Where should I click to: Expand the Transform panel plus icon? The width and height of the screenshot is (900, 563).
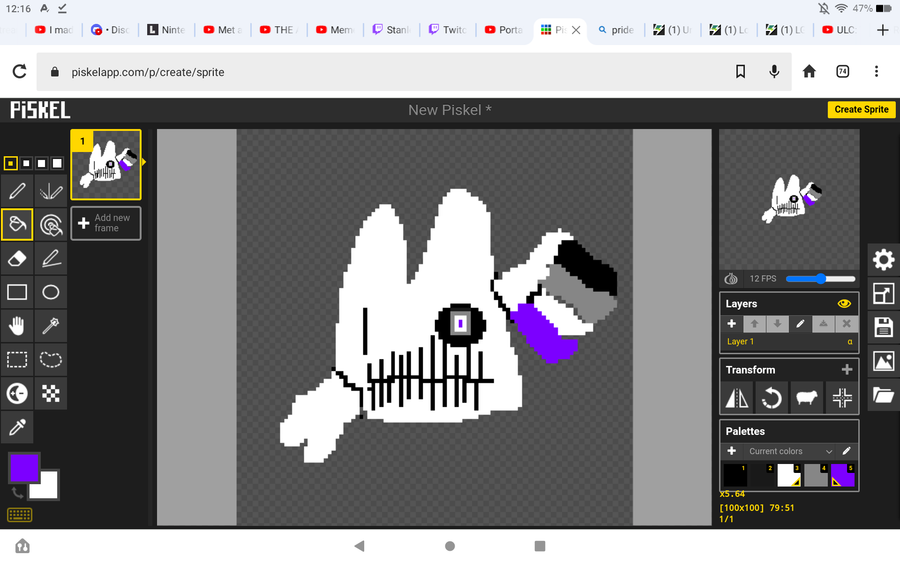point(847,370)
